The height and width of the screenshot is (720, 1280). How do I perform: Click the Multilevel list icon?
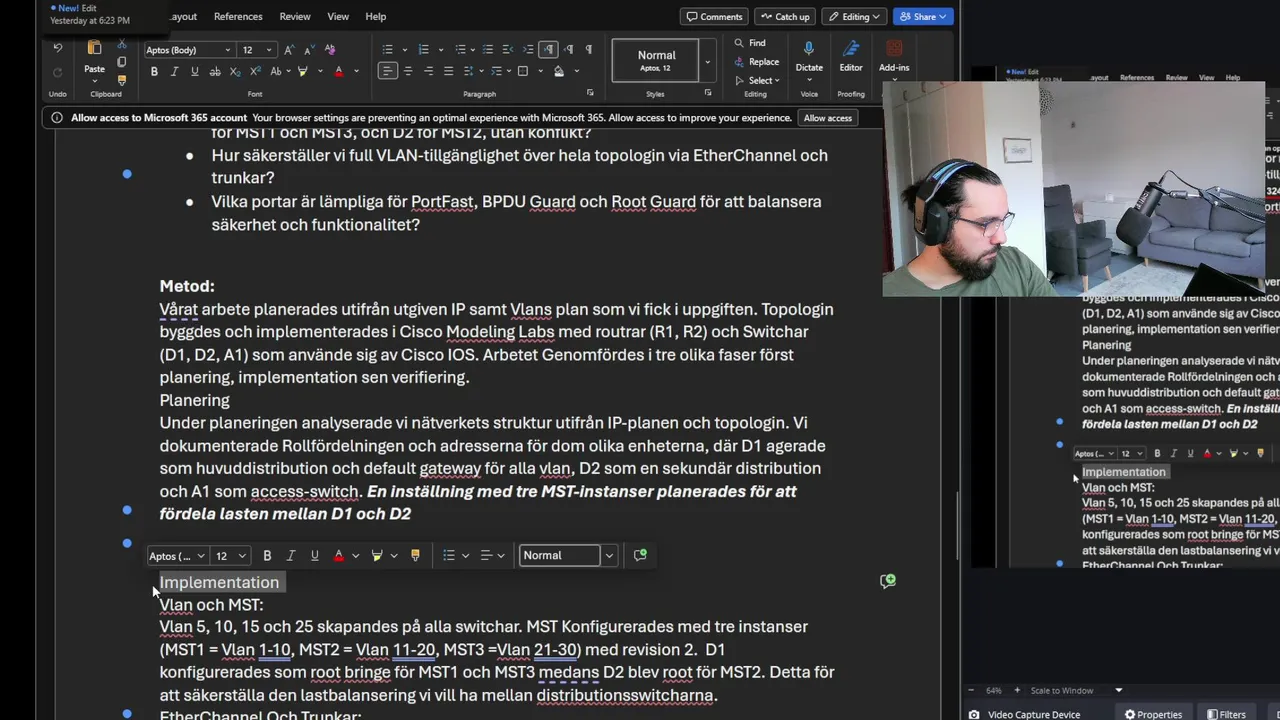click(459, 50)
